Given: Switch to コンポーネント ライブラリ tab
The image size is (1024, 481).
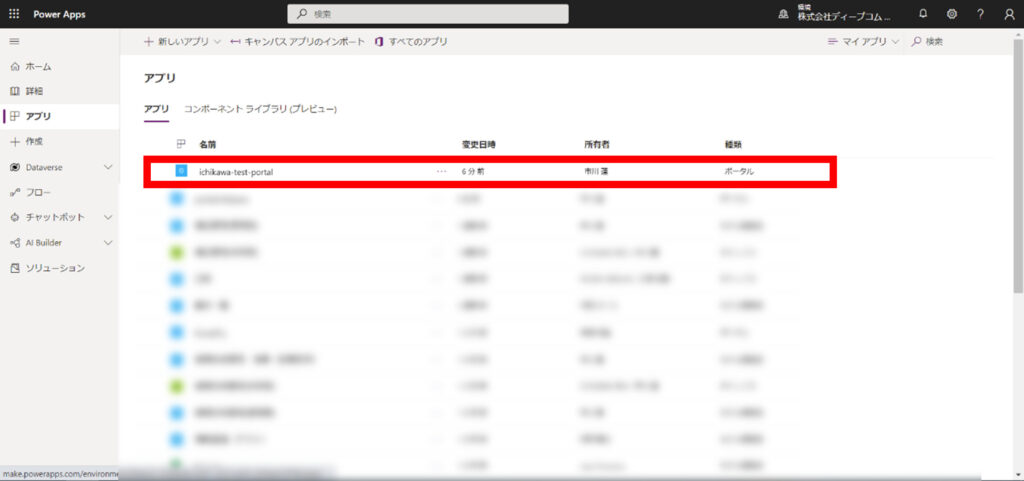Looking at the screenshot, I should click(x=260, y=108).
